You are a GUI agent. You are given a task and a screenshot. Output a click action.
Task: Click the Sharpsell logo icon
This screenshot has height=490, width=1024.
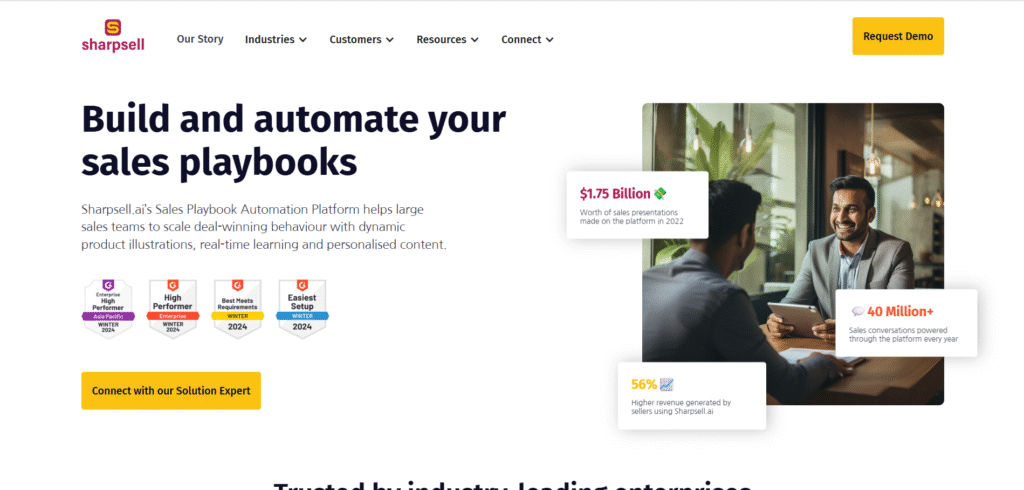click(113, 27)
